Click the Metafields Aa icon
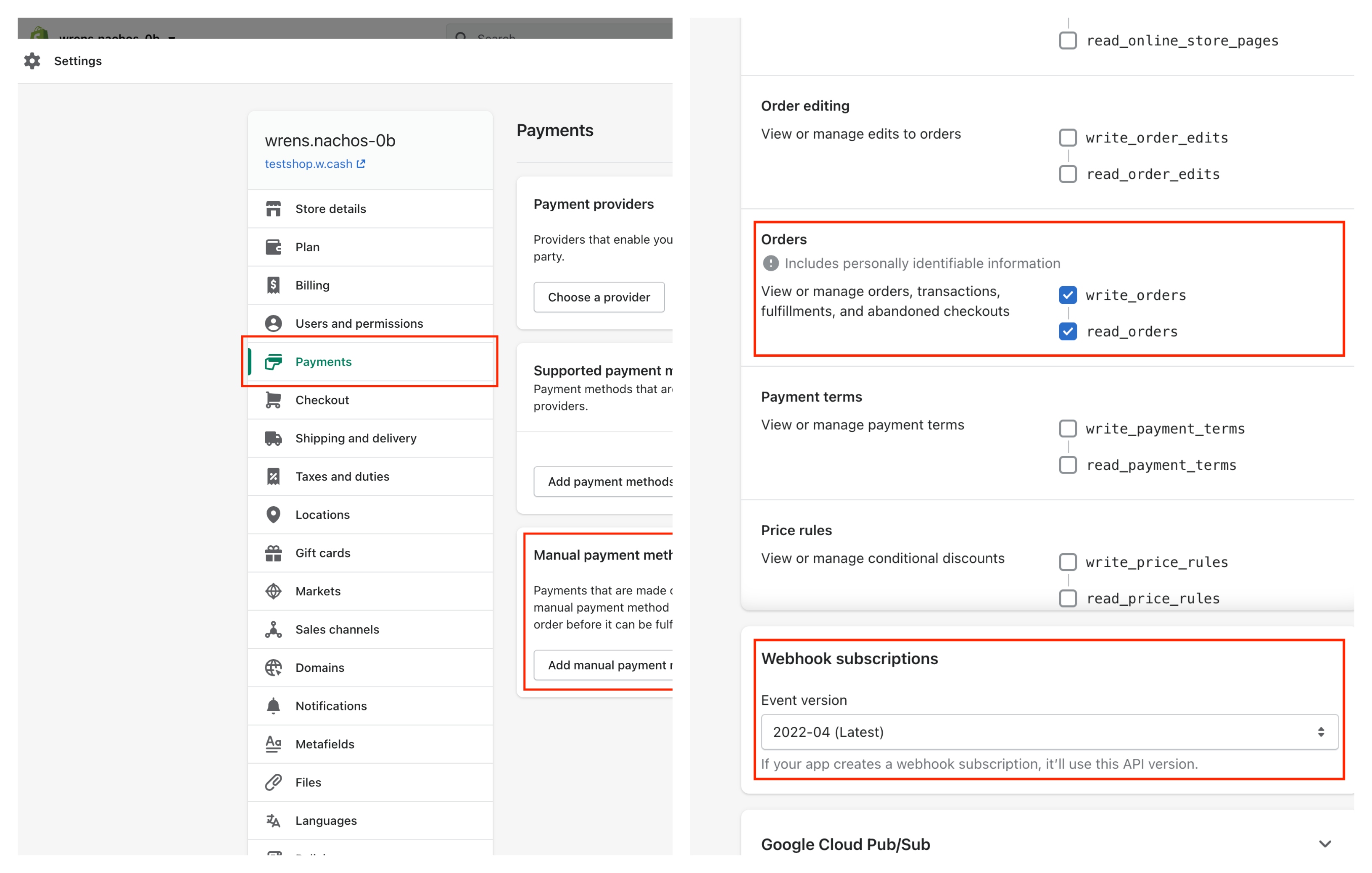 pyautogui.click(x=274, y=744)
